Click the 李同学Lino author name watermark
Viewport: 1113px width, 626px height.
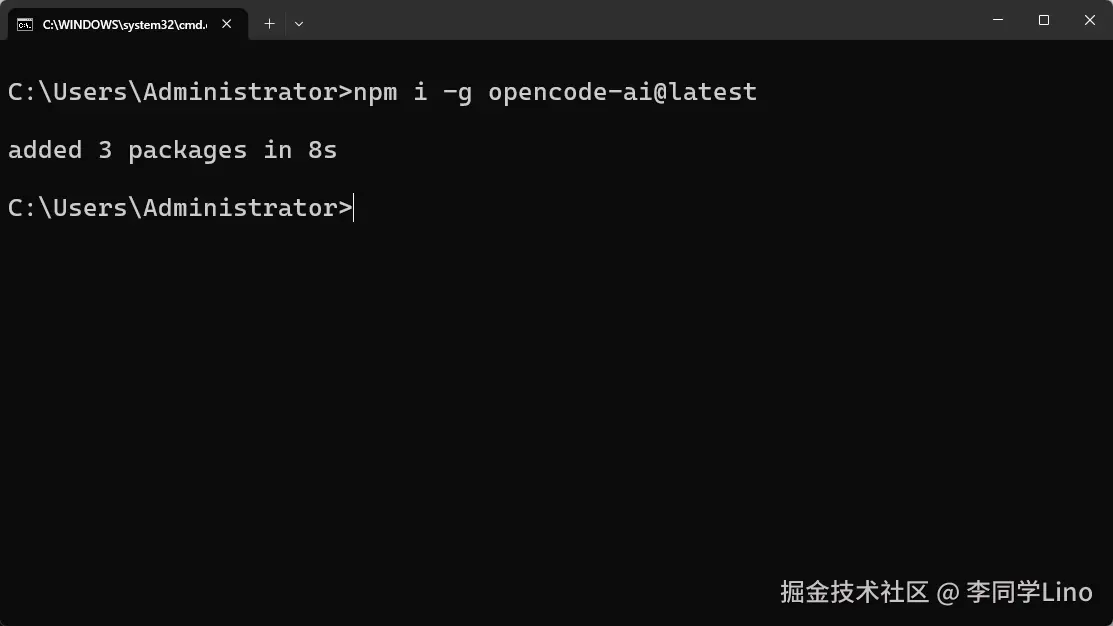(1029, 592)
